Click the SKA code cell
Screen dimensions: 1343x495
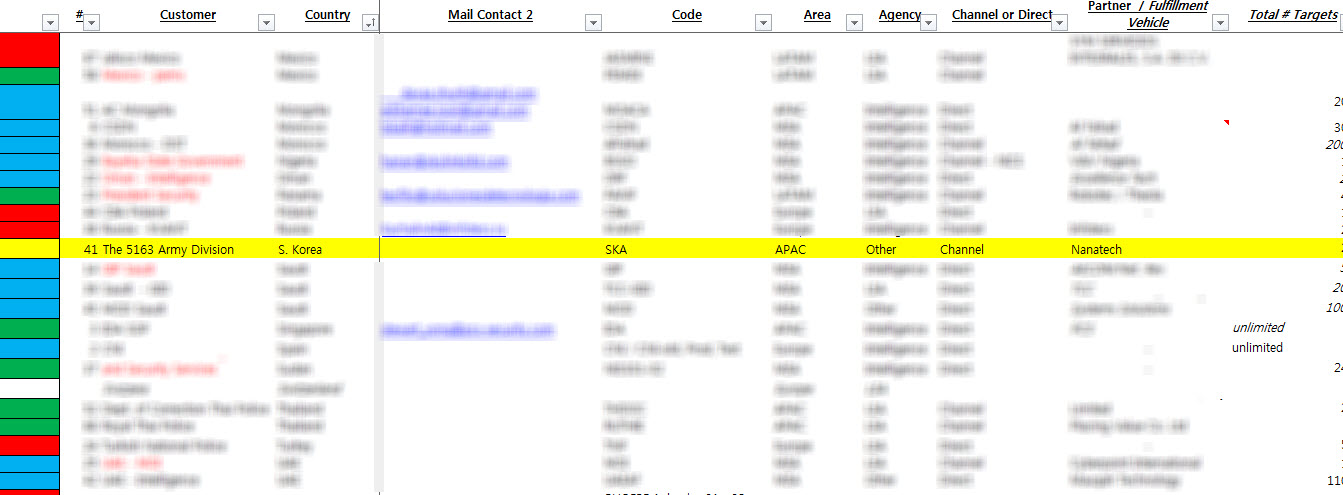coord(619,249)
